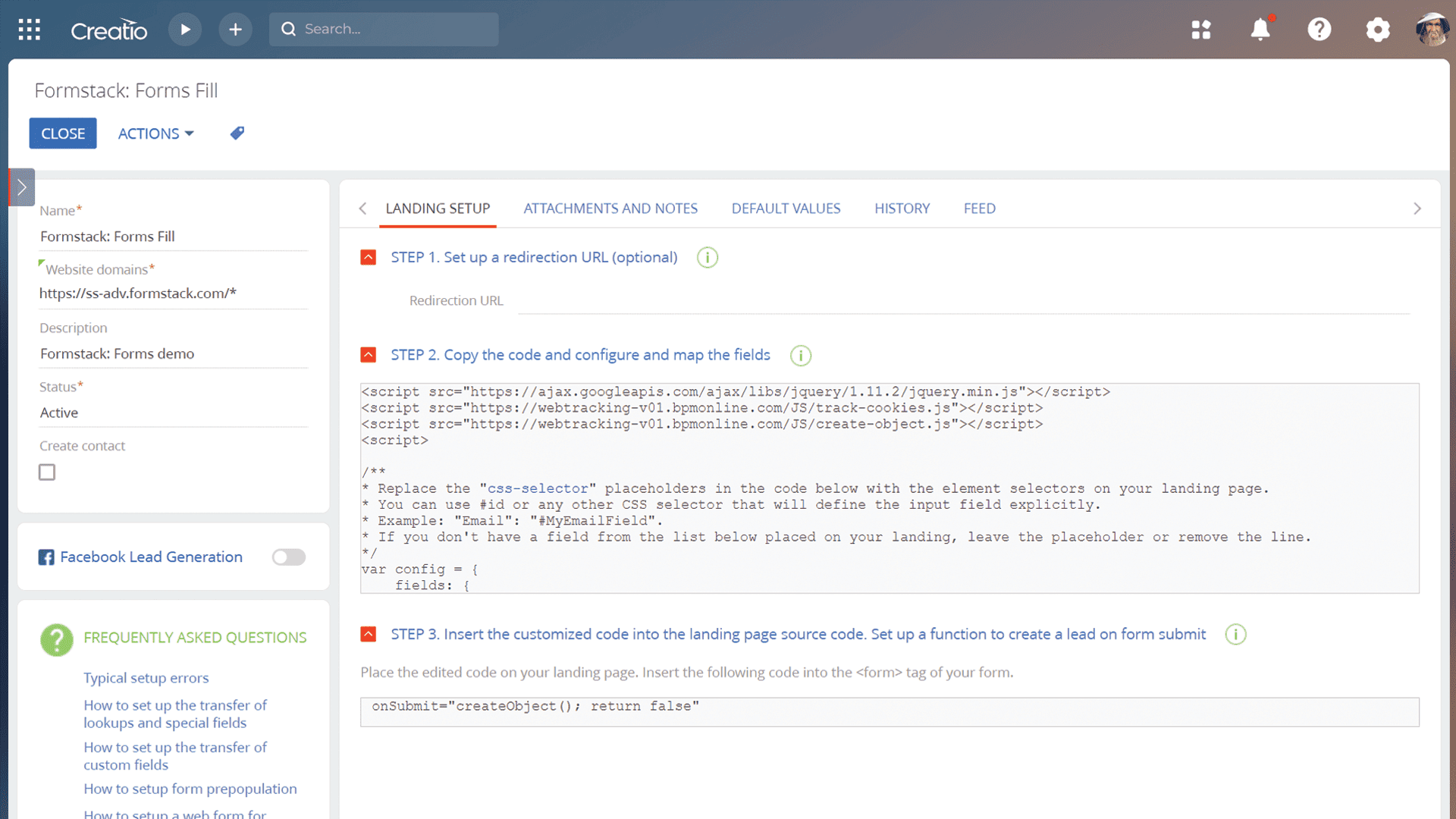Open lookups and special fields transfer link
The height and width of the screenshot is (819, 1456).
click(x=175, y=714)
